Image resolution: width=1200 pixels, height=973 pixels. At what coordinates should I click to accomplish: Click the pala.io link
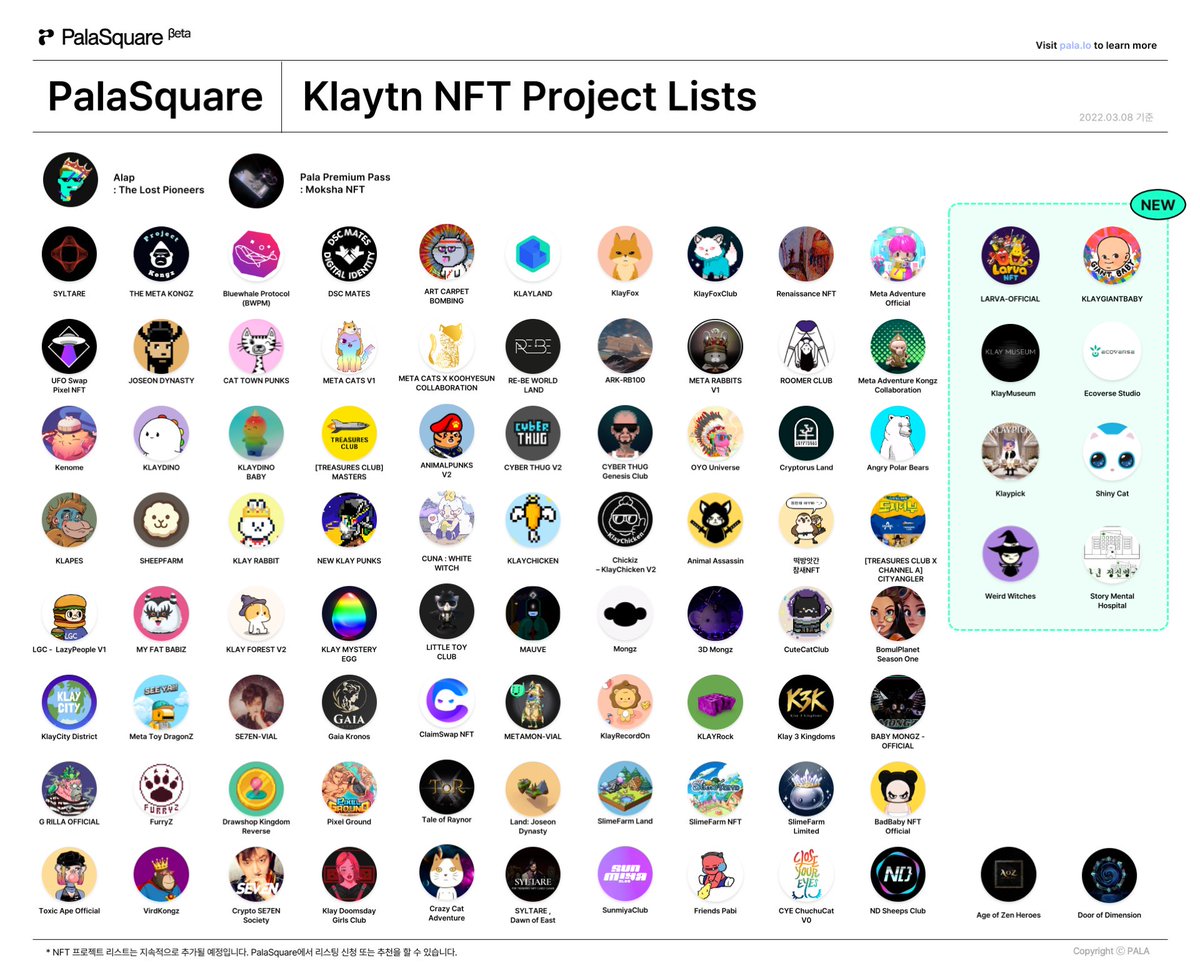(1075, 45)
